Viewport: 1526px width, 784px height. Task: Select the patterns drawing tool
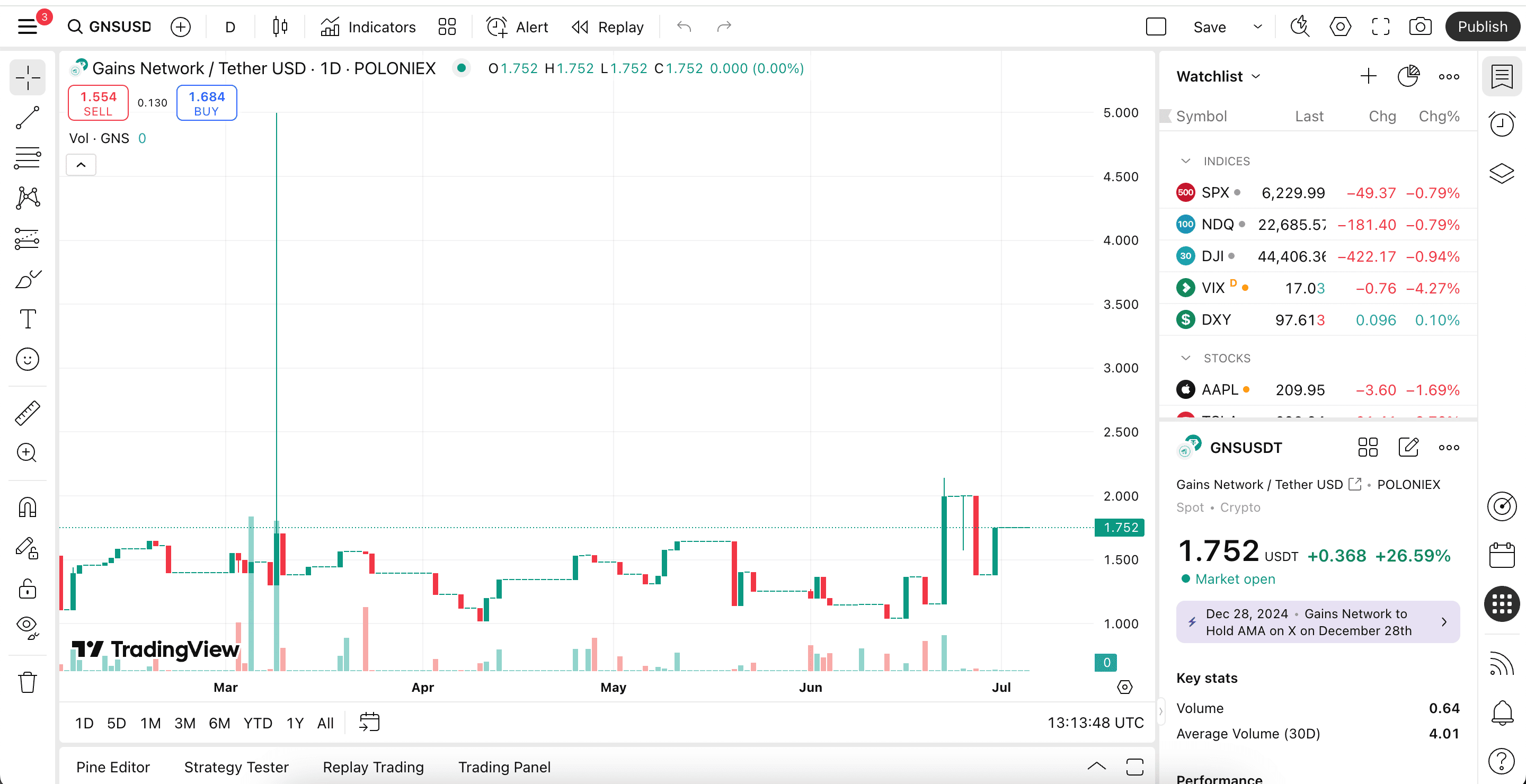click(27, 198)
